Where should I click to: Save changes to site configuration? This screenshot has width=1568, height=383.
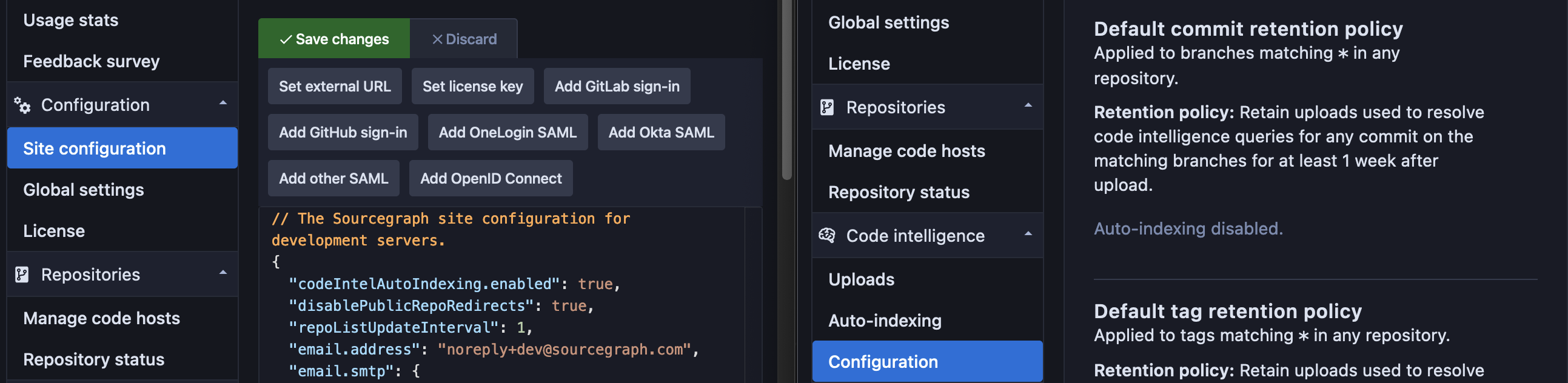(x=333, y=39)
